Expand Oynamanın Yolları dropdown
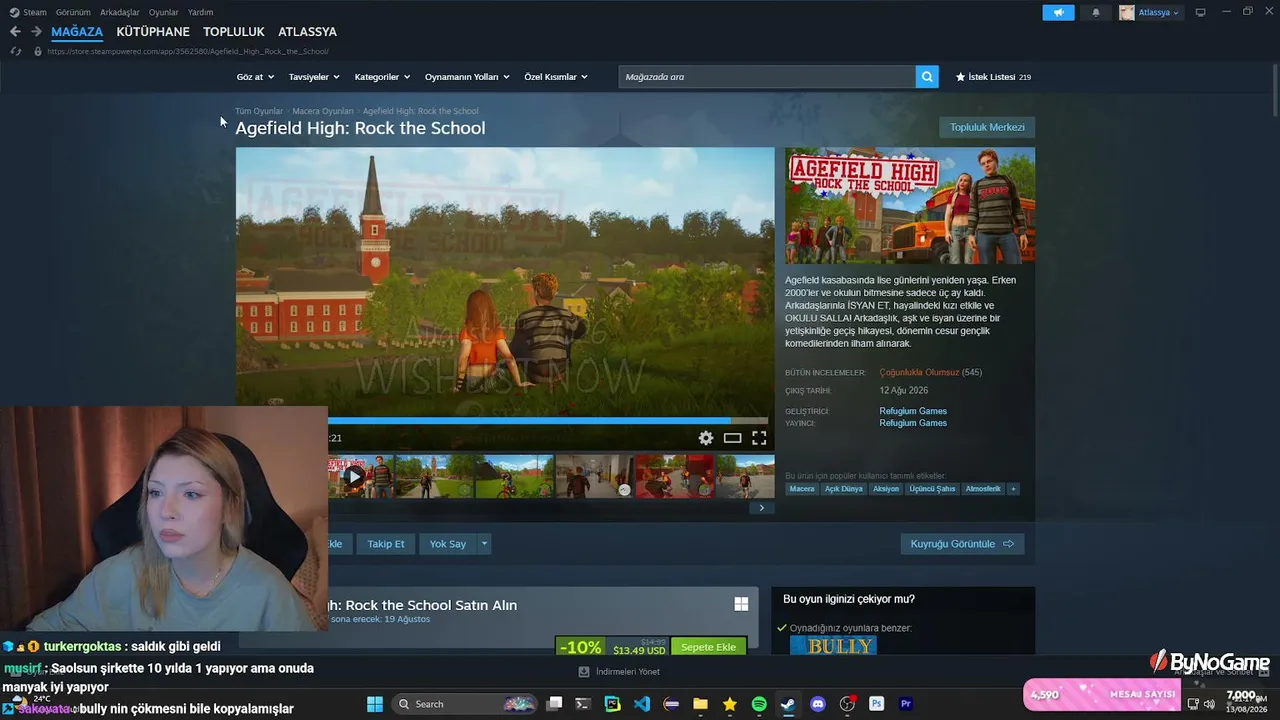 click(467, 77)
